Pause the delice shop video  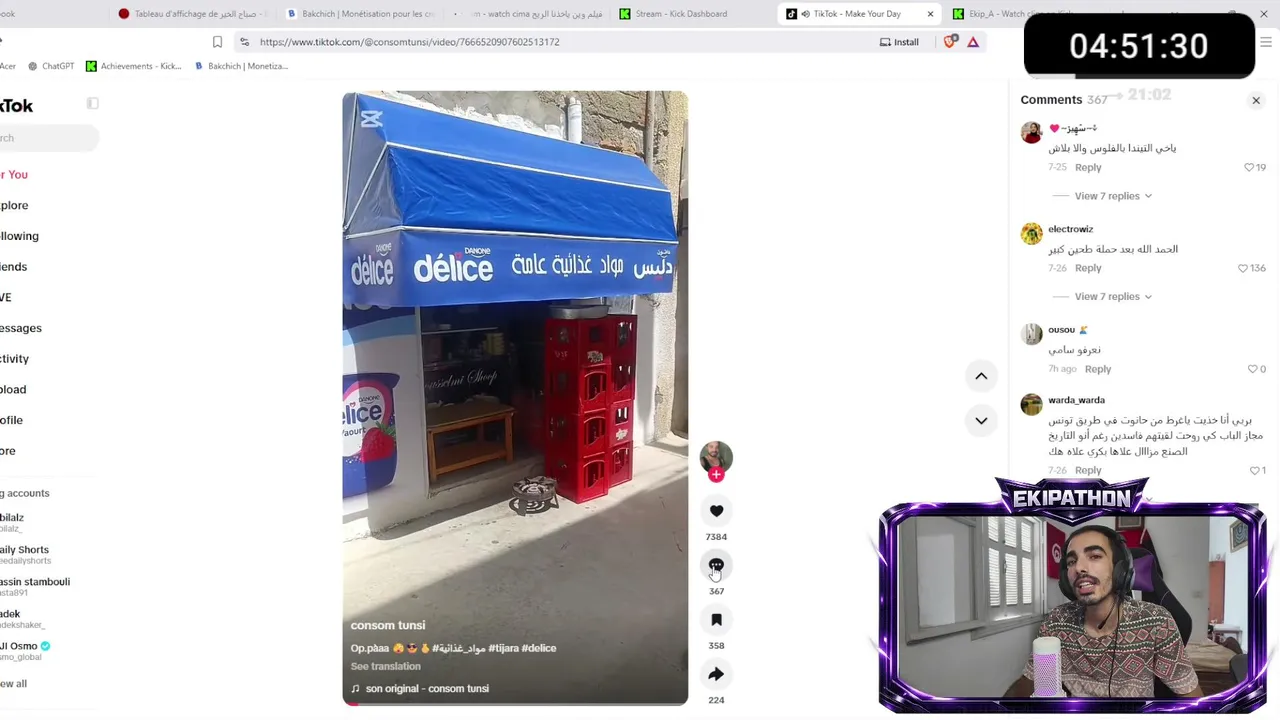pos(515,398)
